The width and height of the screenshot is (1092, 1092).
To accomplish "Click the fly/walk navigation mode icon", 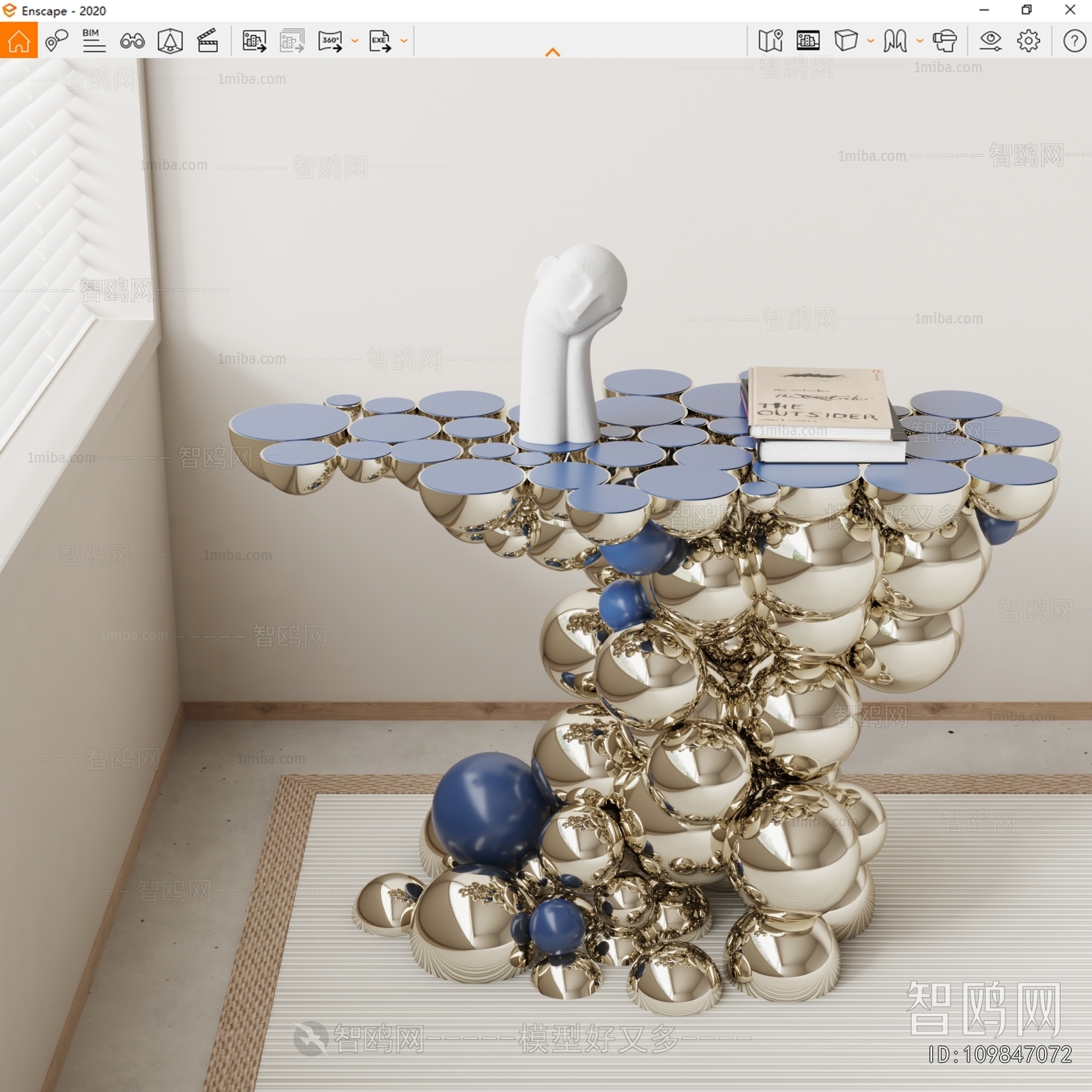I will coord(895,41).
